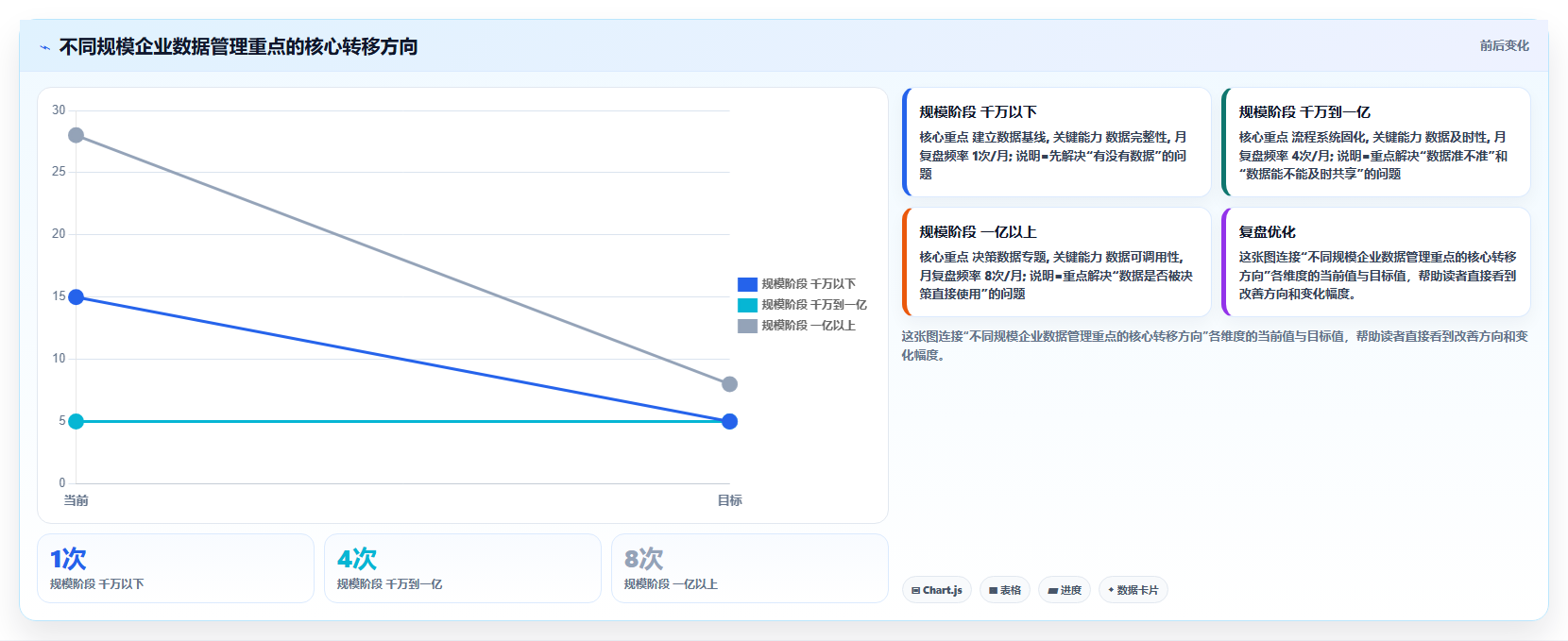Click the blue data point at 目标

click(729, 421)
